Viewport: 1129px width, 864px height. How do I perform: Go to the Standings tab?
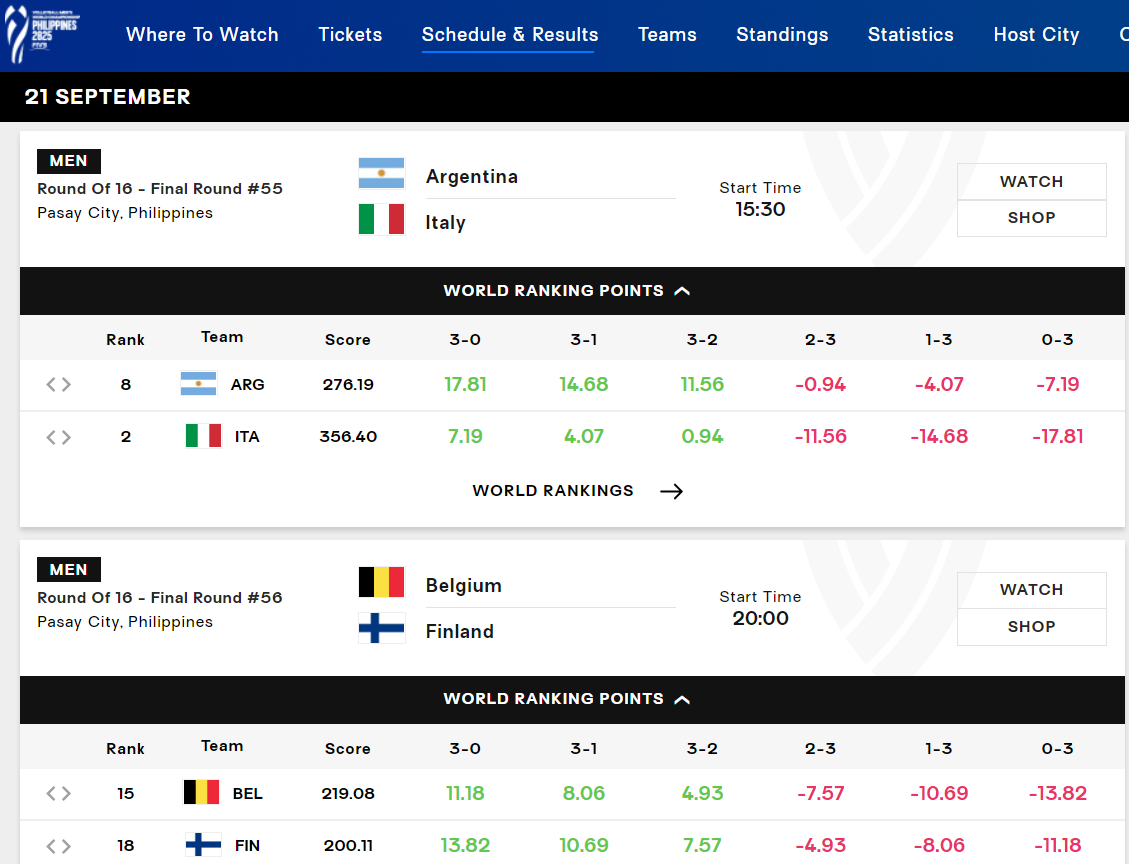(782, 35)
